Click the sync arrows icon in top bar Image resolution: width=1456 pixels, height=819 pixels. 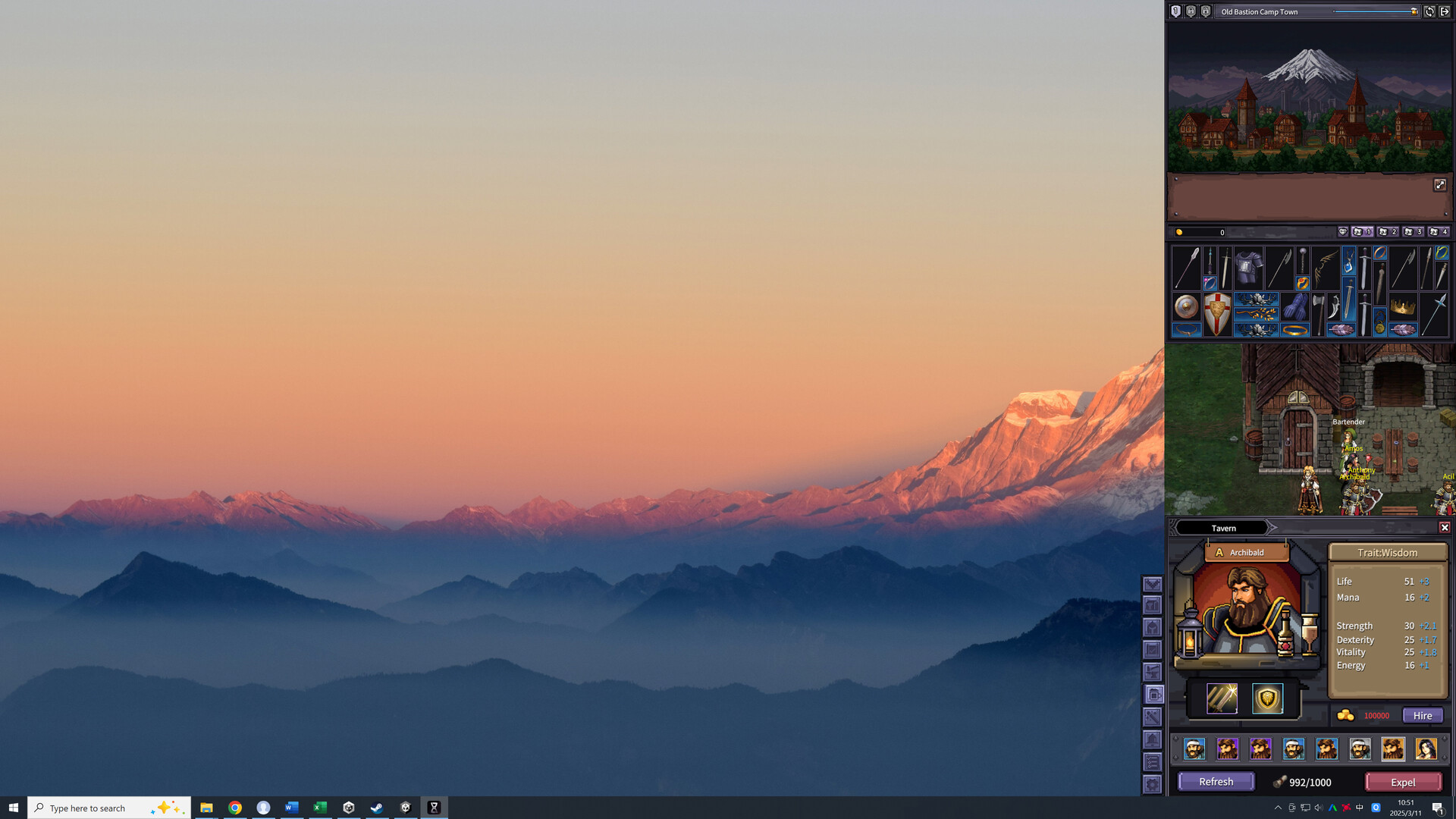1429,11
